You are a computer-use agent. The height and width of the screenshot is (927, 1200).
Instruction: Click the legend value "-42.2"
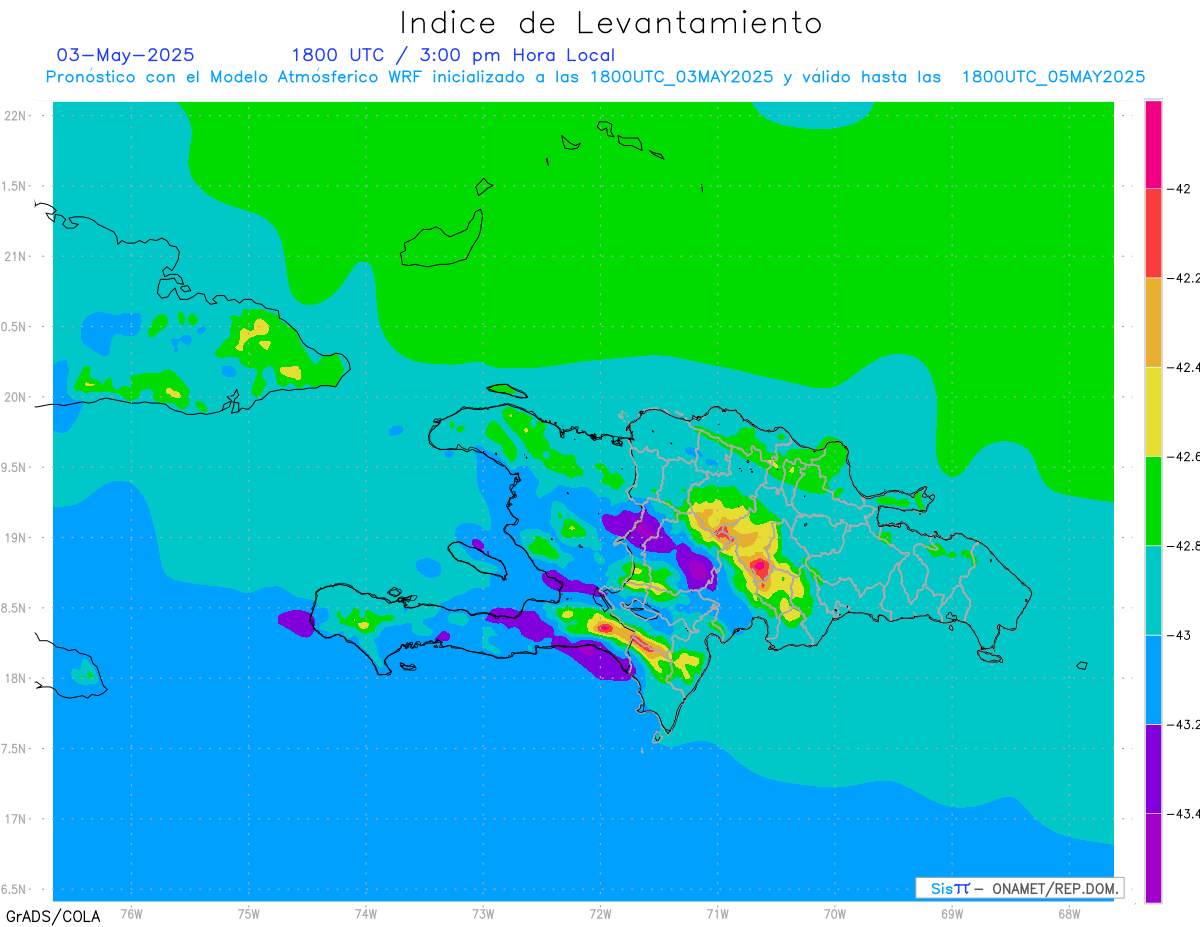(x=1182, y=278)
